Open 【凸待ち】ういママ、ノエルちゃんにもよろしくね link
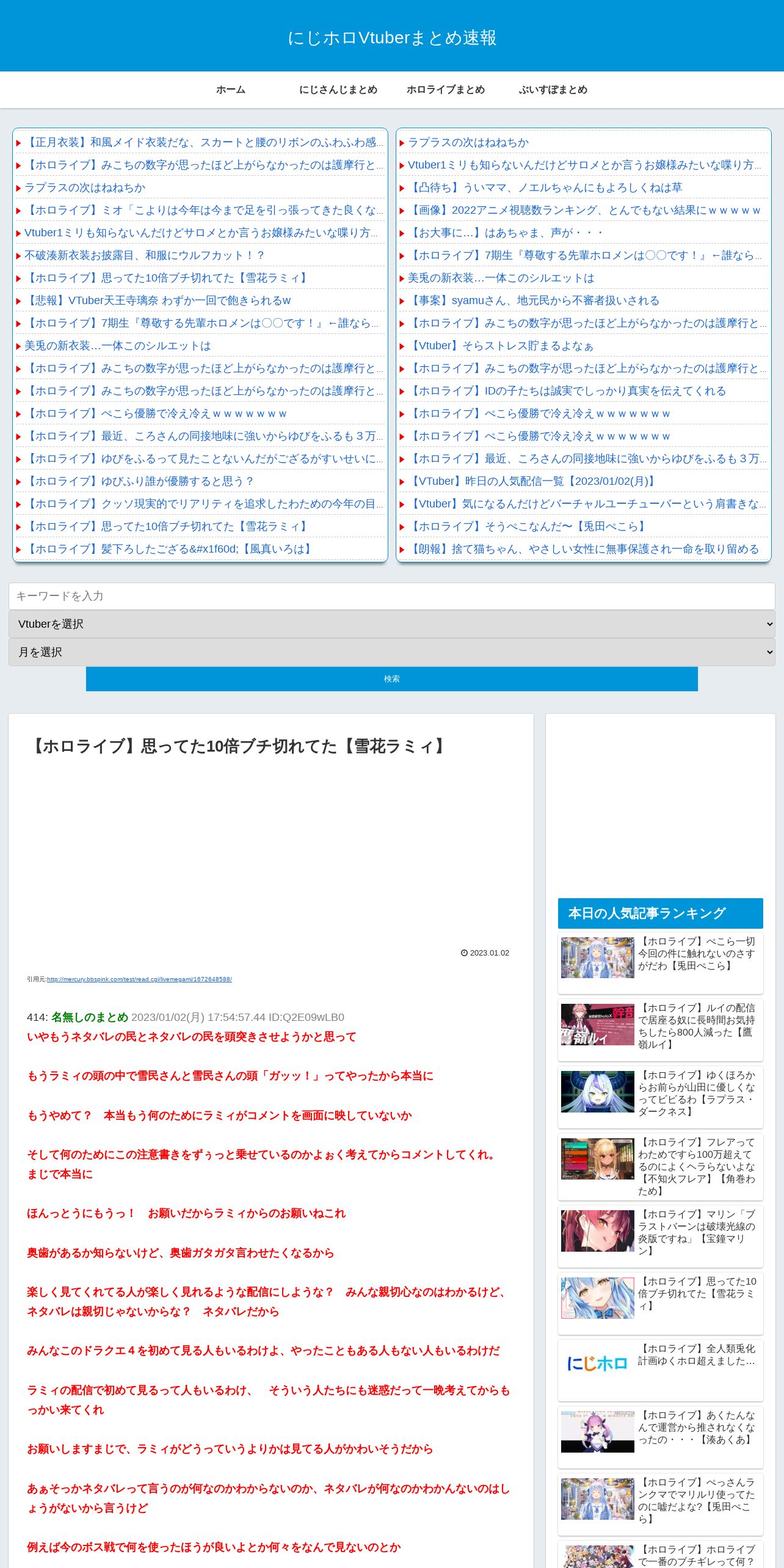The image size is (784, 1568). tap(545, 187)
